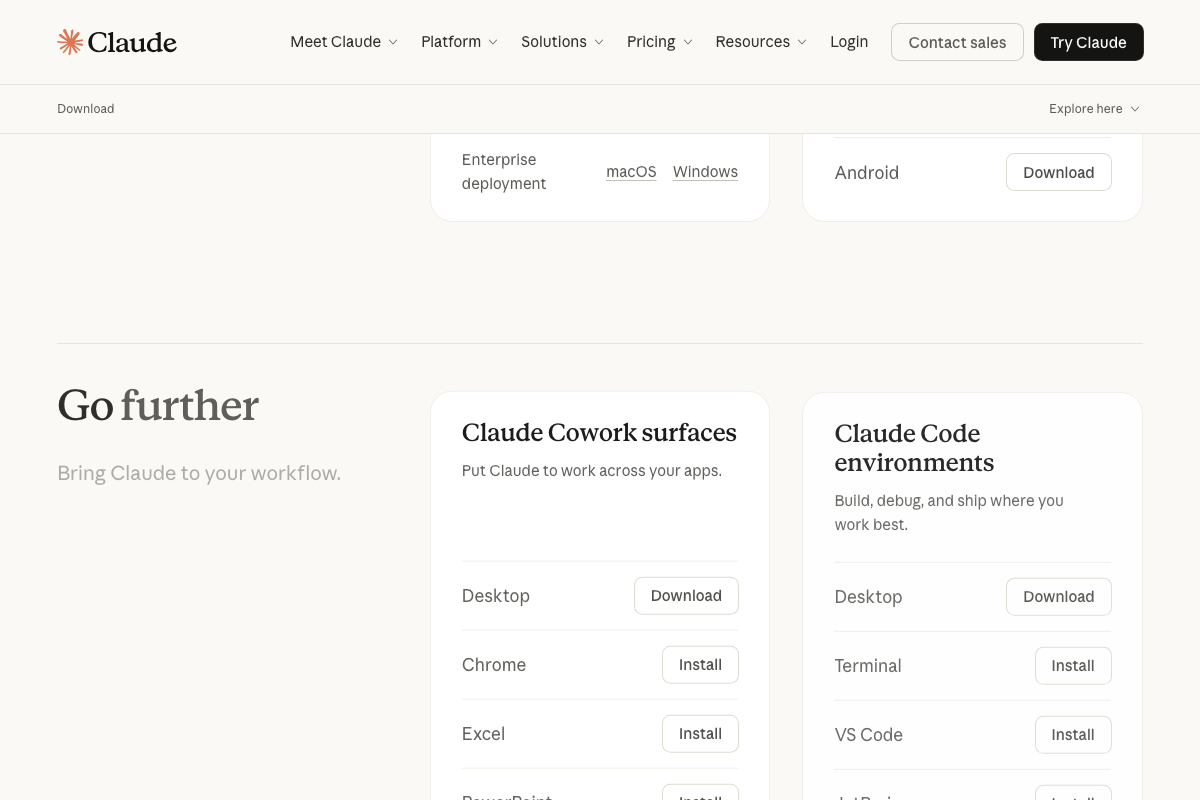This screenshot has height=800, width=1200.
Task: Click the Login link
Action: point(849,42)
